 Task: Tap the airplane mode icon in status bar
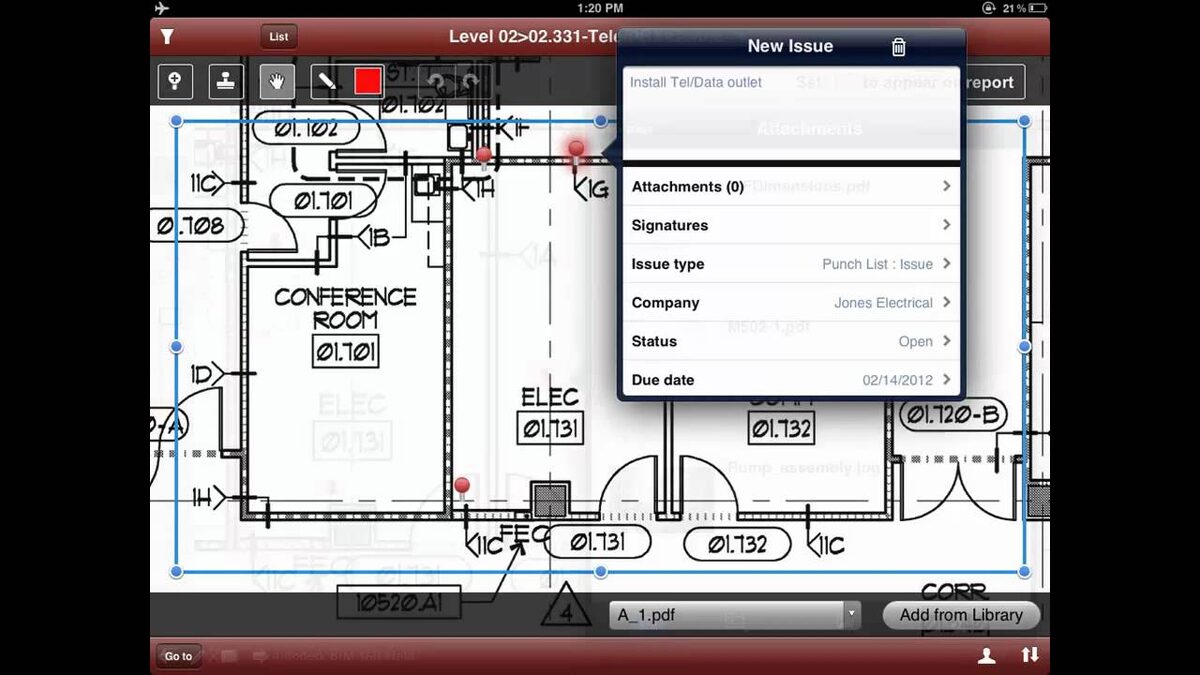point(162,8)
